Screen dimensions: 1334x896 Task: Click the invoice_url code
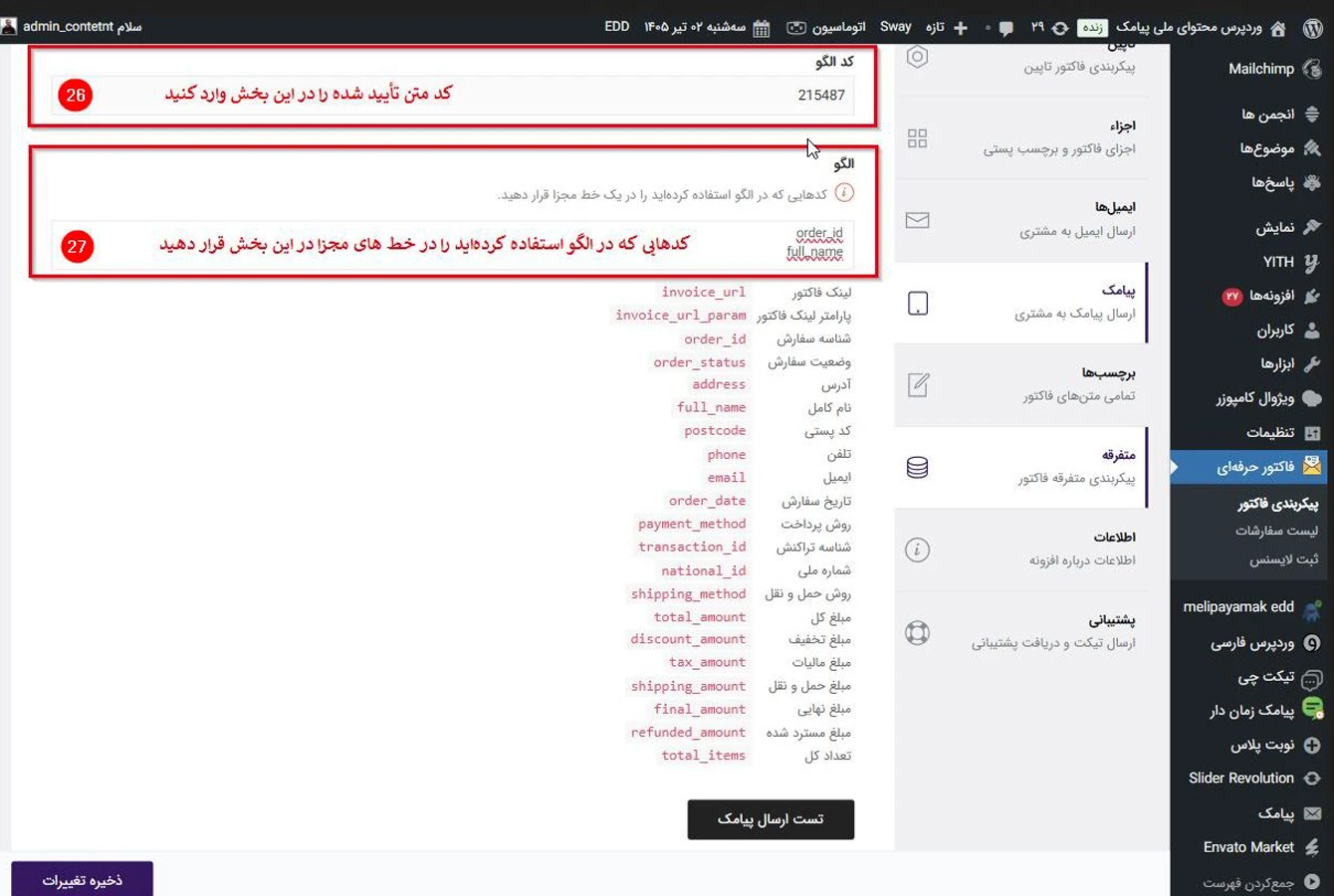point(703,292)
